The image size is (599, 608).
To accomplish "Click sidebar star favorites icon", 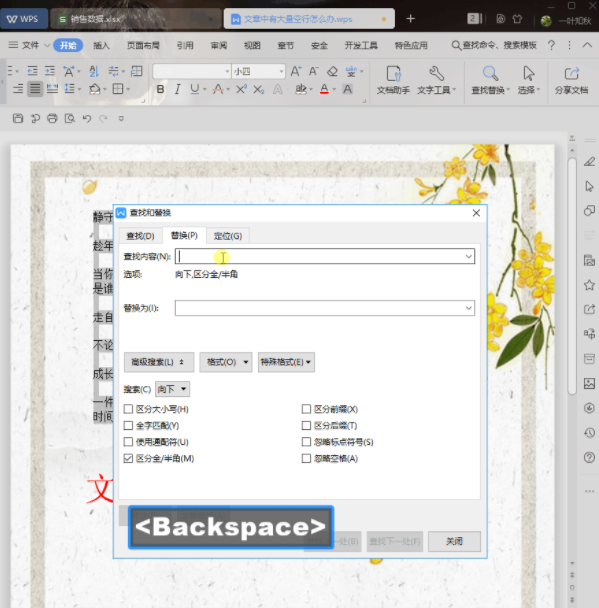I will tap(589, 285).
